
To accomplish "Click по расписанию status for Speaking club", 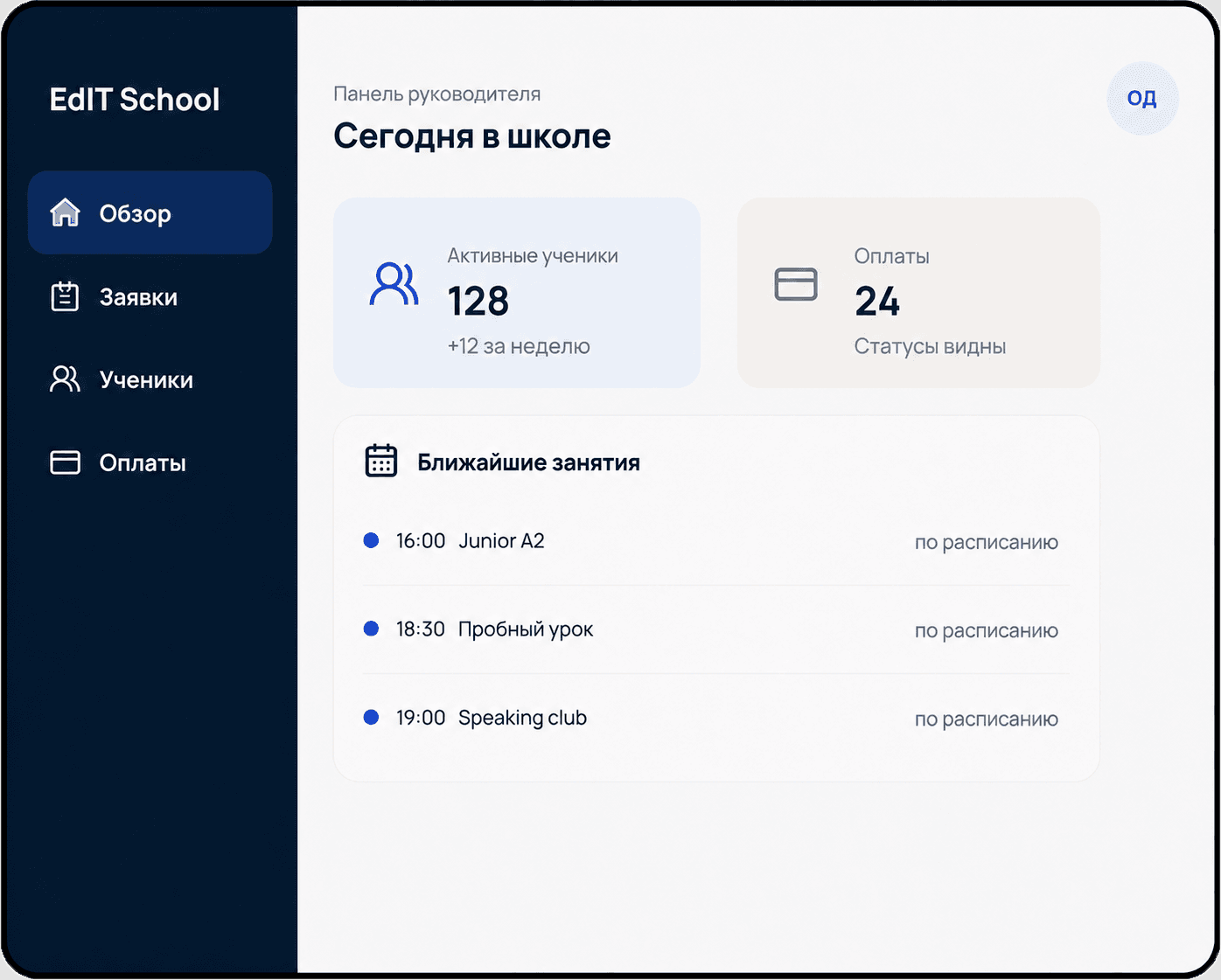I will click(987, 719).
